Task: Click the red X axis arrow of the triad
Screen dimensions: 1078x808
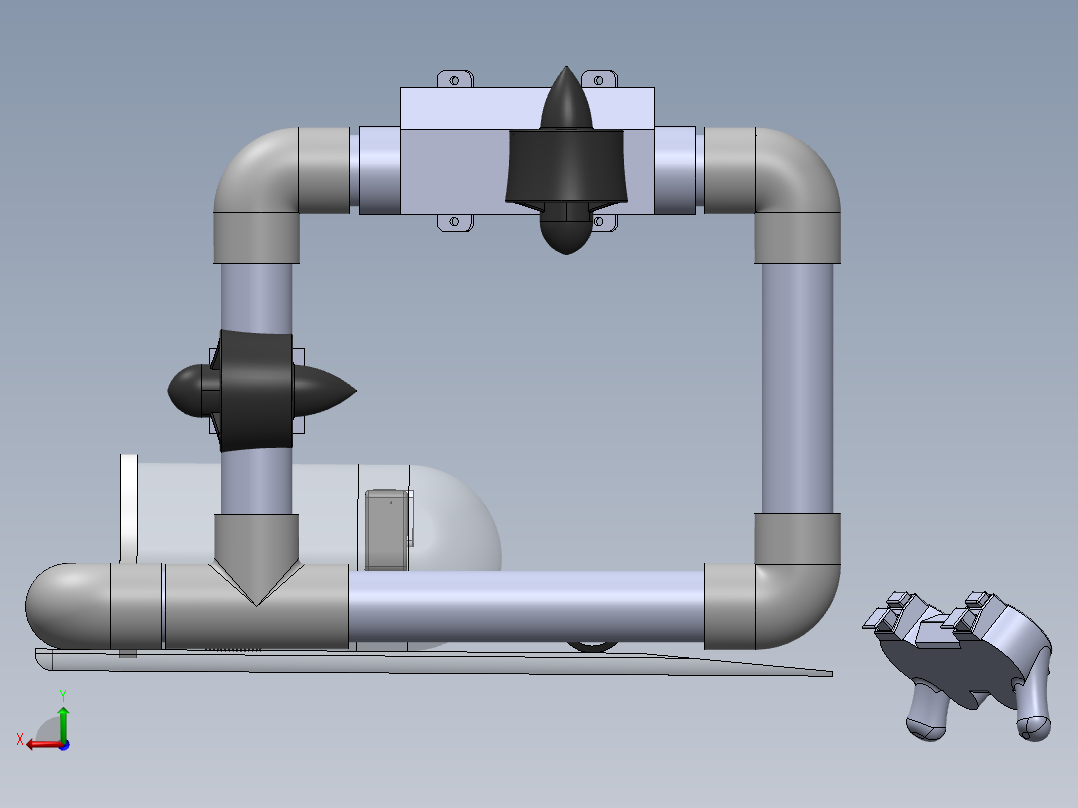Action: [x=43, y=745]
